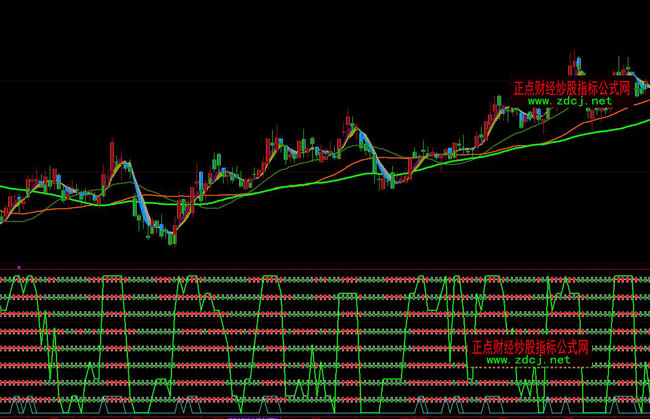
Task: Click the rectangular flat-top oscillator plateau mid-panel
Action: click(346, 297)
